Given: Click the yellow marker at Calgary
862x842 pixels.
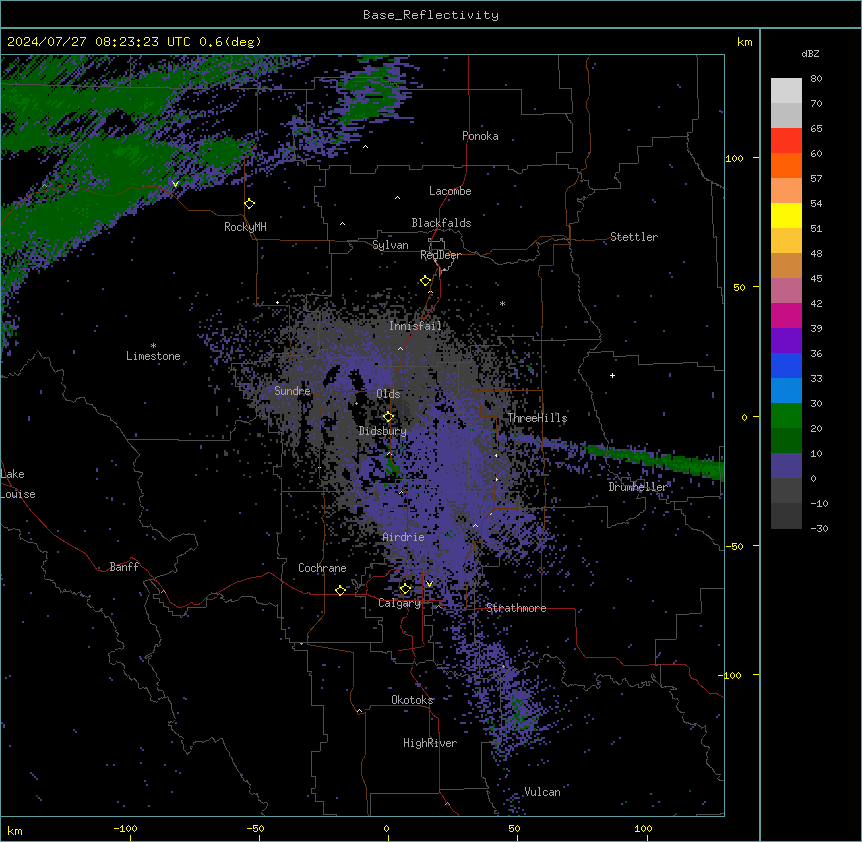Looking at the screenshot, I should pyautogui.click(x=406, y=589).
